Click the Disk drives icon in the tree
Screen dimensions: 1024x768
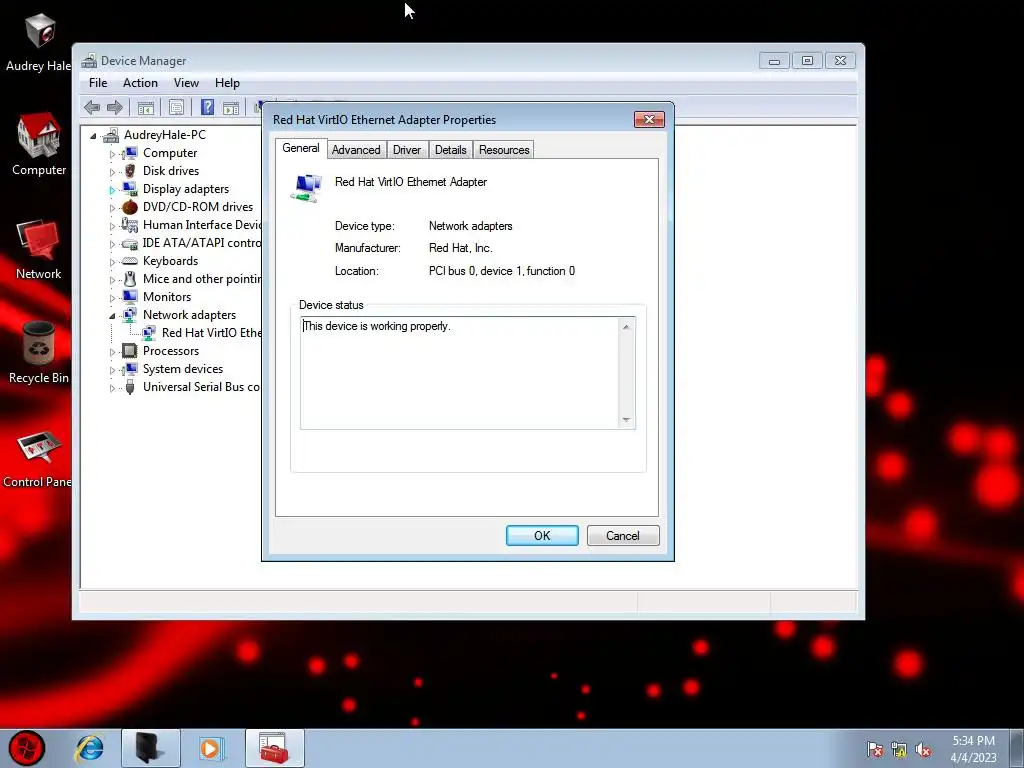(130, 170)
